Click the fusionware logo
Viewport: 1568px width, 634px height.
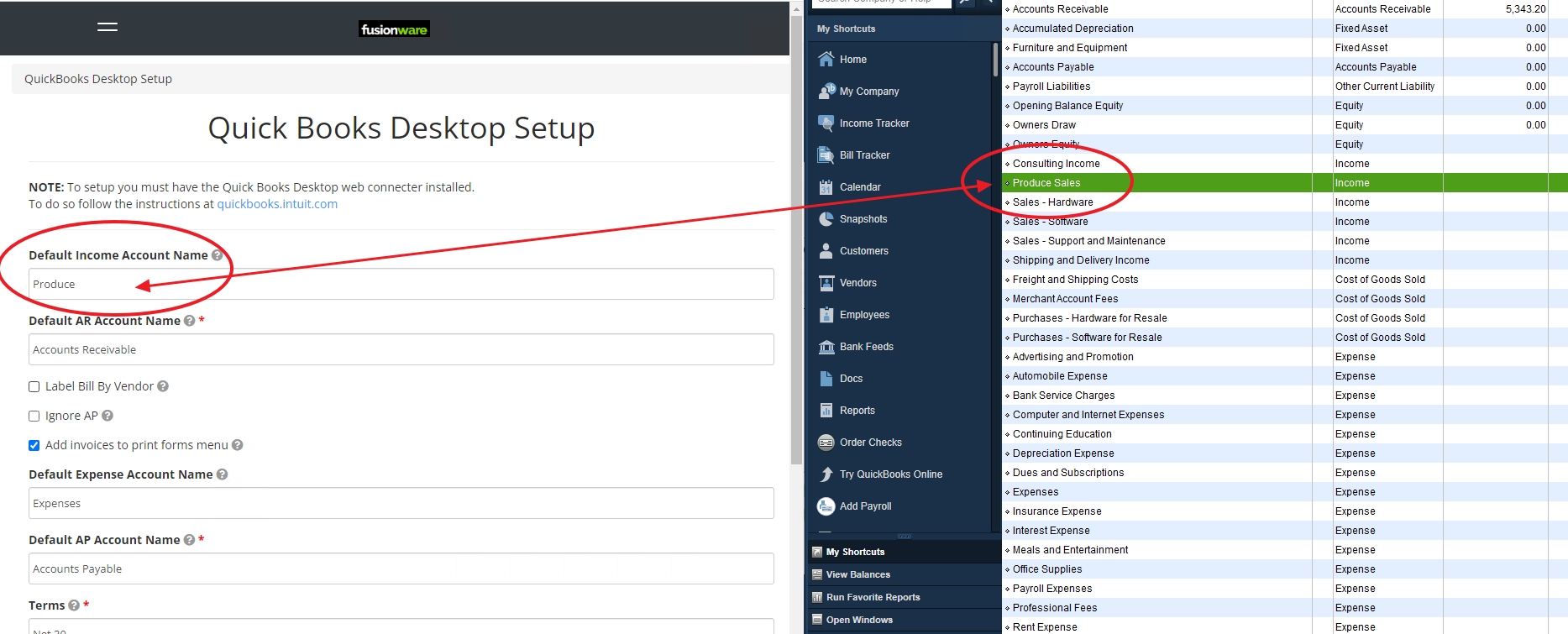tap(394, 29)
